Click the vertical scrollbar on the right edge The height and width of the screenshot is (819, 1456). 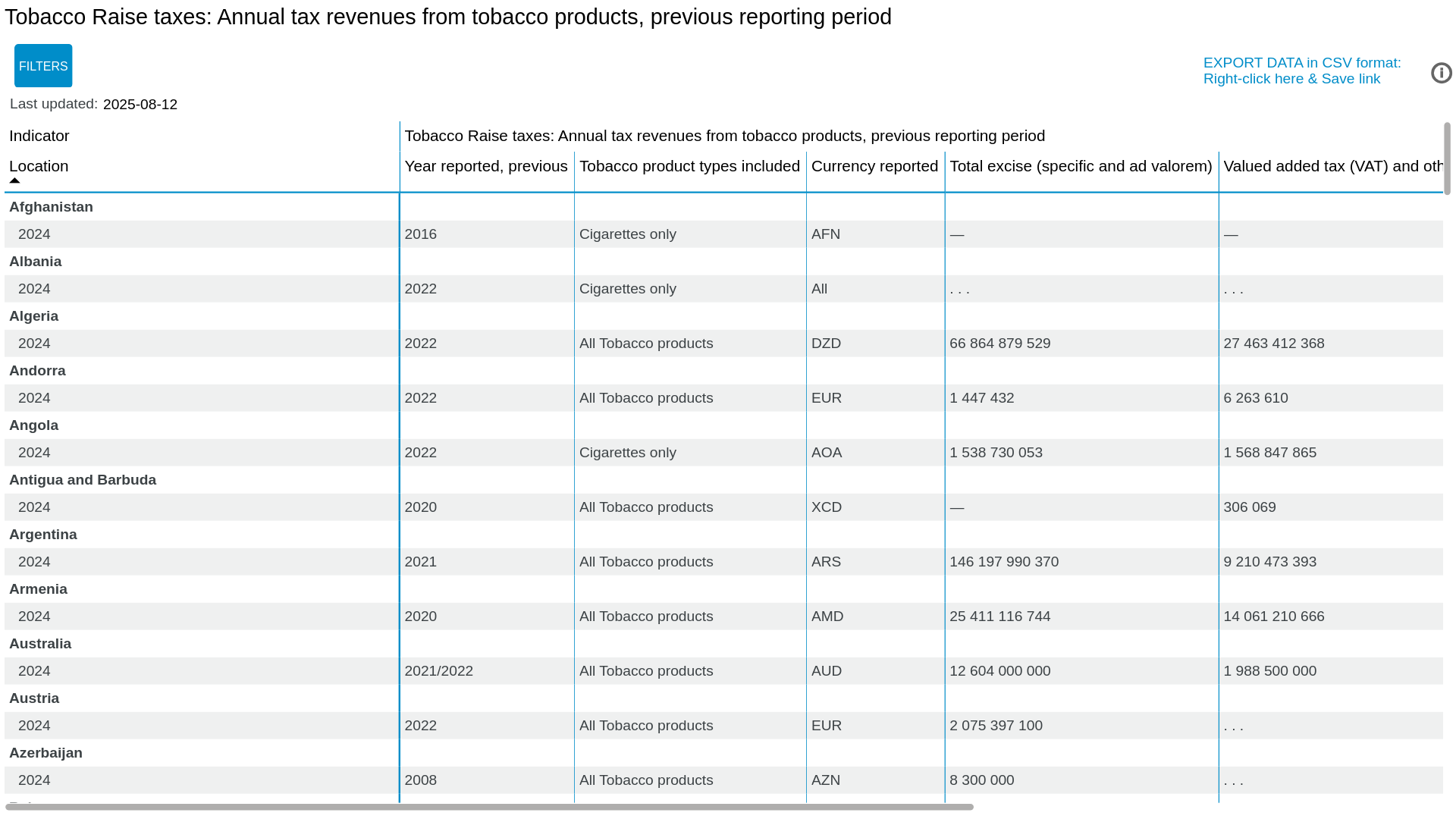coord(1447,158)
